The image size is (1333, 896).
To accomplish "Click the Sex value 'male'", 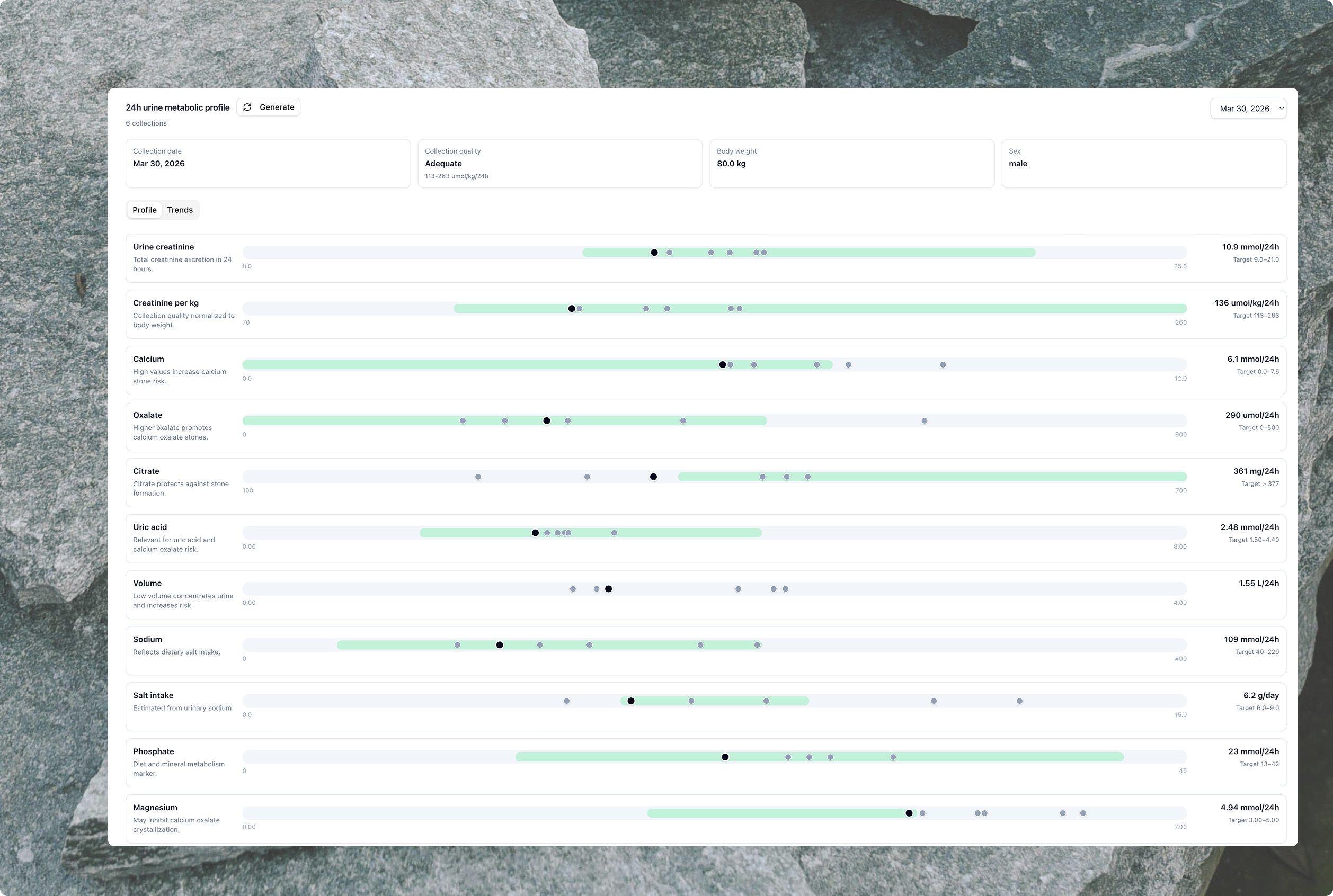I will pyautogui.click(x=1018, y=164).
